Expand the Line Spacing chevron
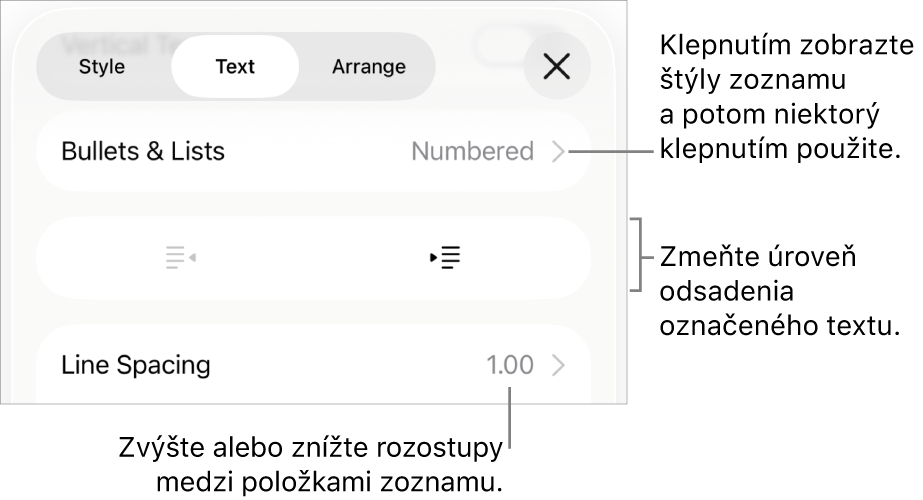Image resolution: width=923 pixels, height=500 pixels. [x=558, y=366]
